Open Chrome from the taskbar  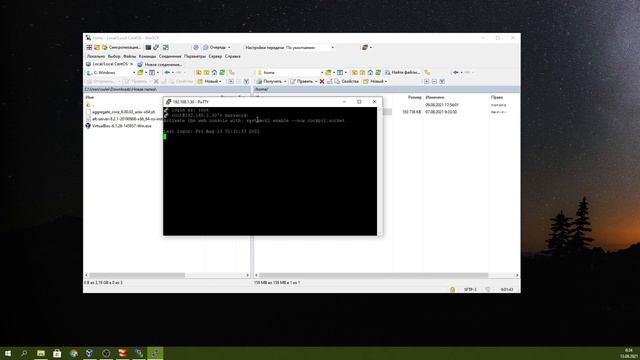pos(73,353)
